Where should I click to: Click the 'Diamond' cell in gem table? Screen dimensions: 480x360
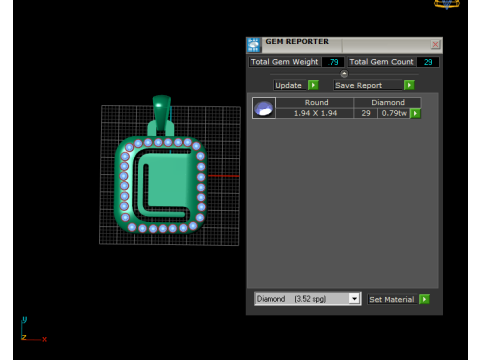point(387,102)
